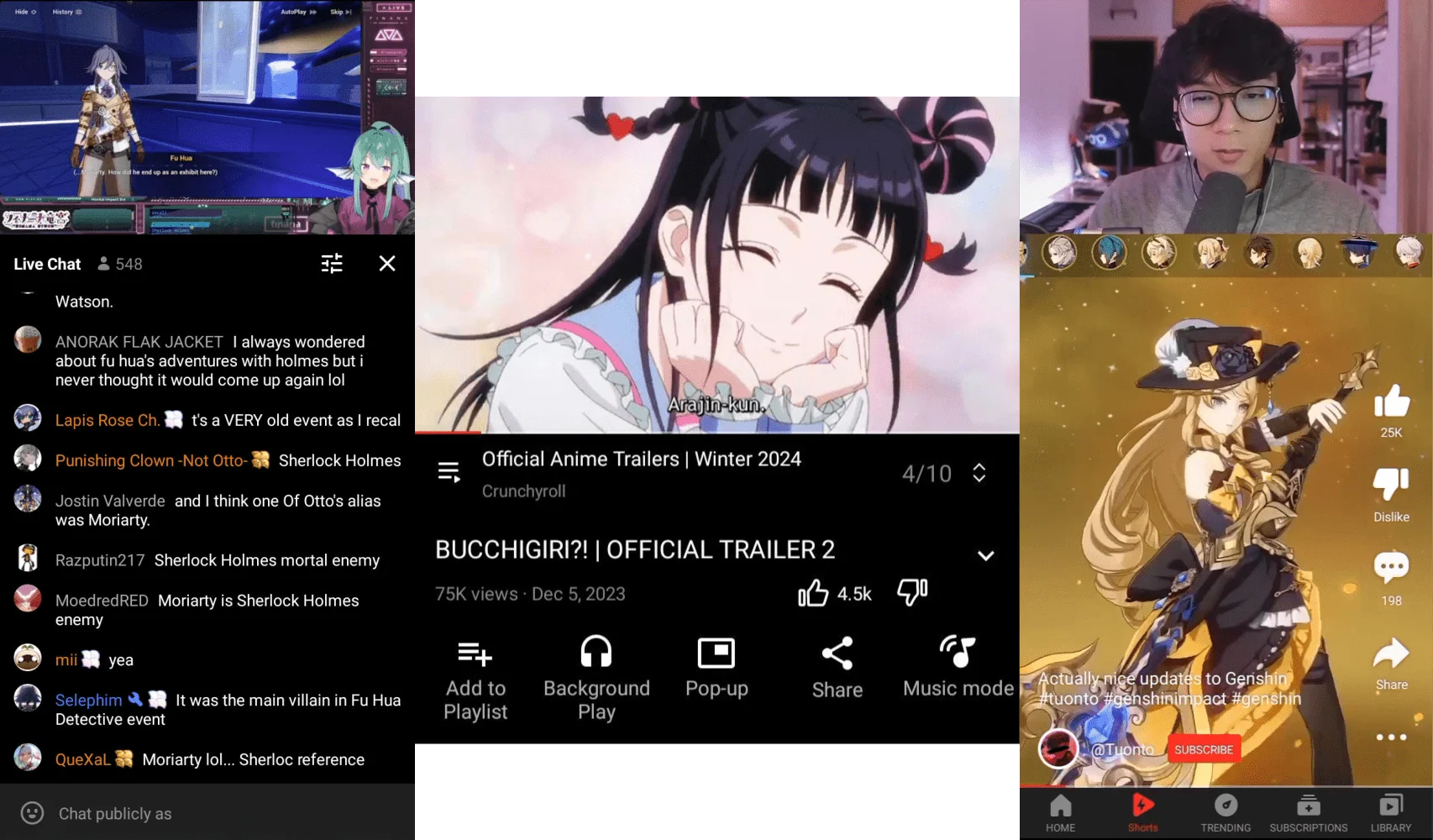Open History in the game stream
This screenshot has height=840, width=1433.
[x=66, y=12]
